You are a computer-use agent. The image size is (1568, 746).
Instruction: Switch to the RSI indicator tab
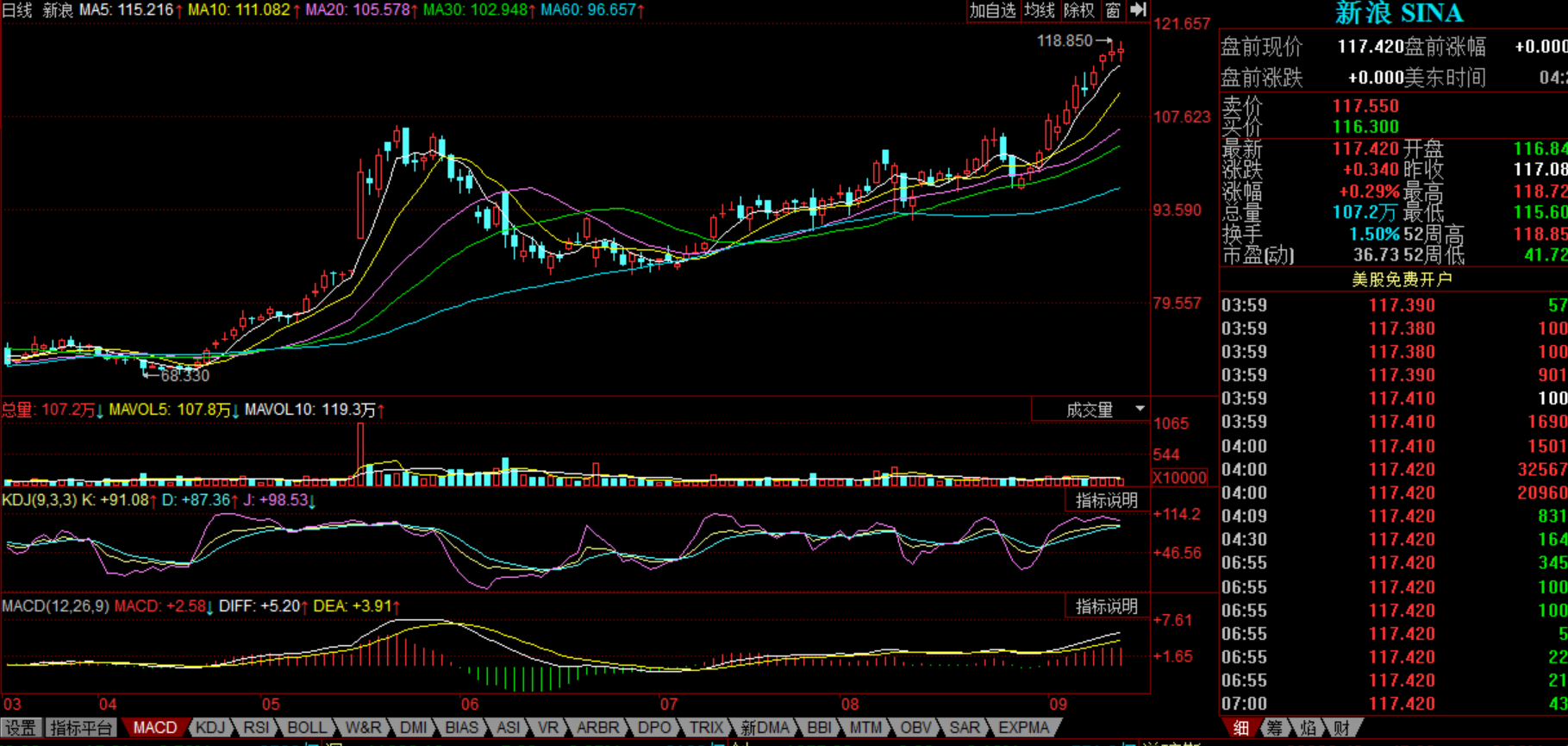click(x=256, y=728)
